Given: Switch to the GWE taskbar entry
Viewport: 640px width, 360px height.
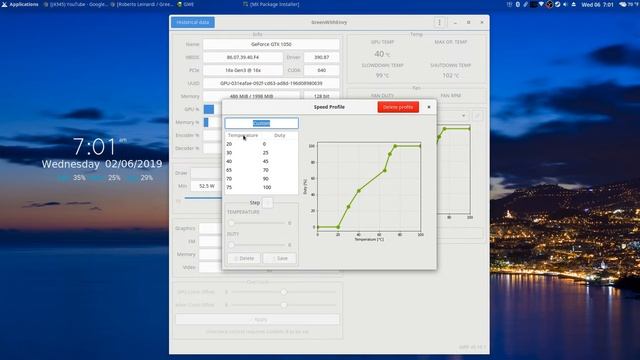Looking at the screenshot, I should pos(186,4).
